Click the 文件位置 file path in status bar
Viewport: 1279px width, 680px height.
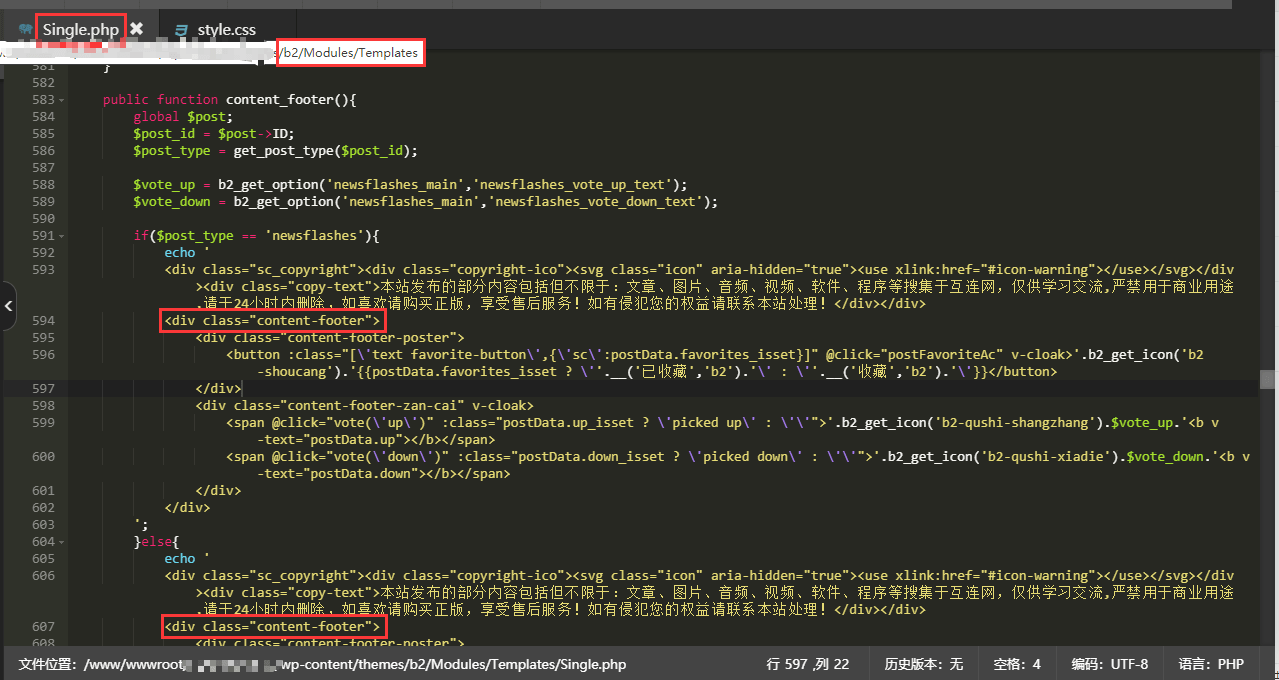322,664
